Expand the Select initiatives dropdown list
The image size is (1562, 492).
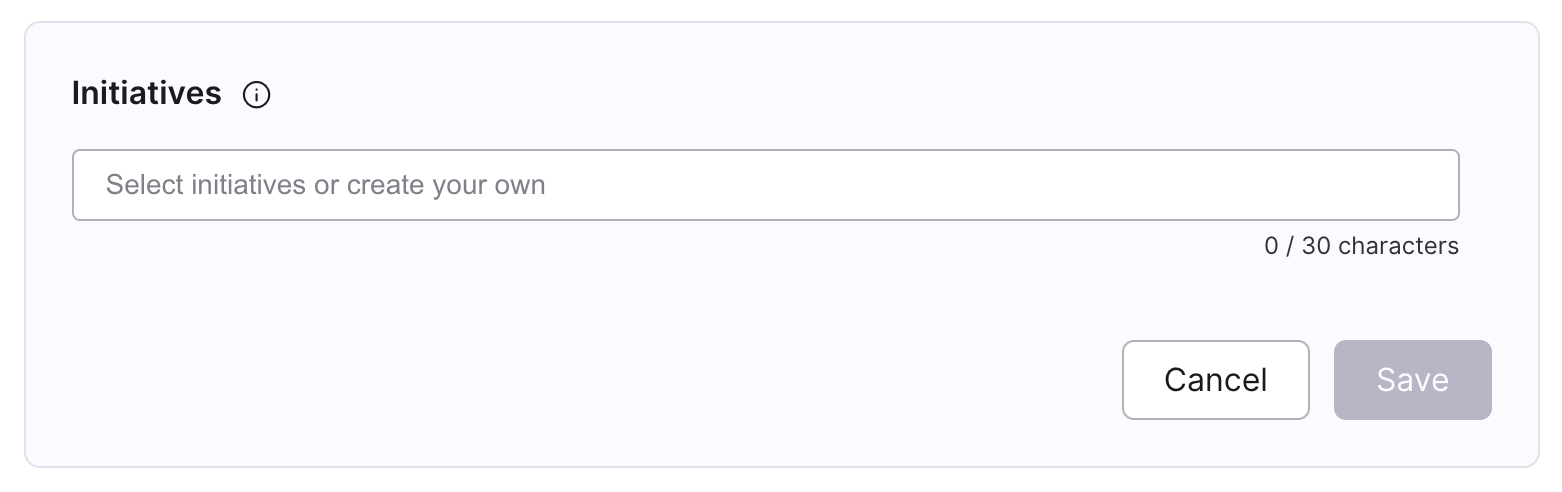[765, 185]
